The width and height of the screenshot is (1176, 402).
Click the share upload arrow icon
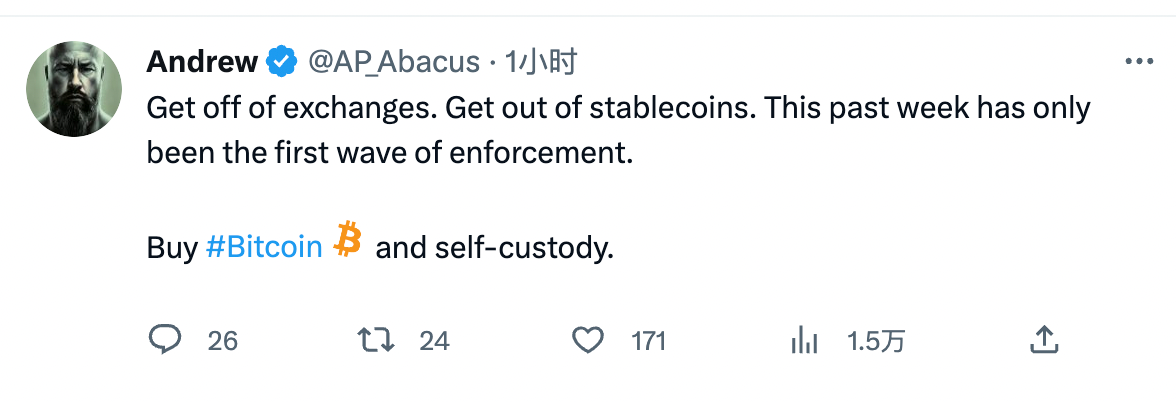tap(1044, 340)
